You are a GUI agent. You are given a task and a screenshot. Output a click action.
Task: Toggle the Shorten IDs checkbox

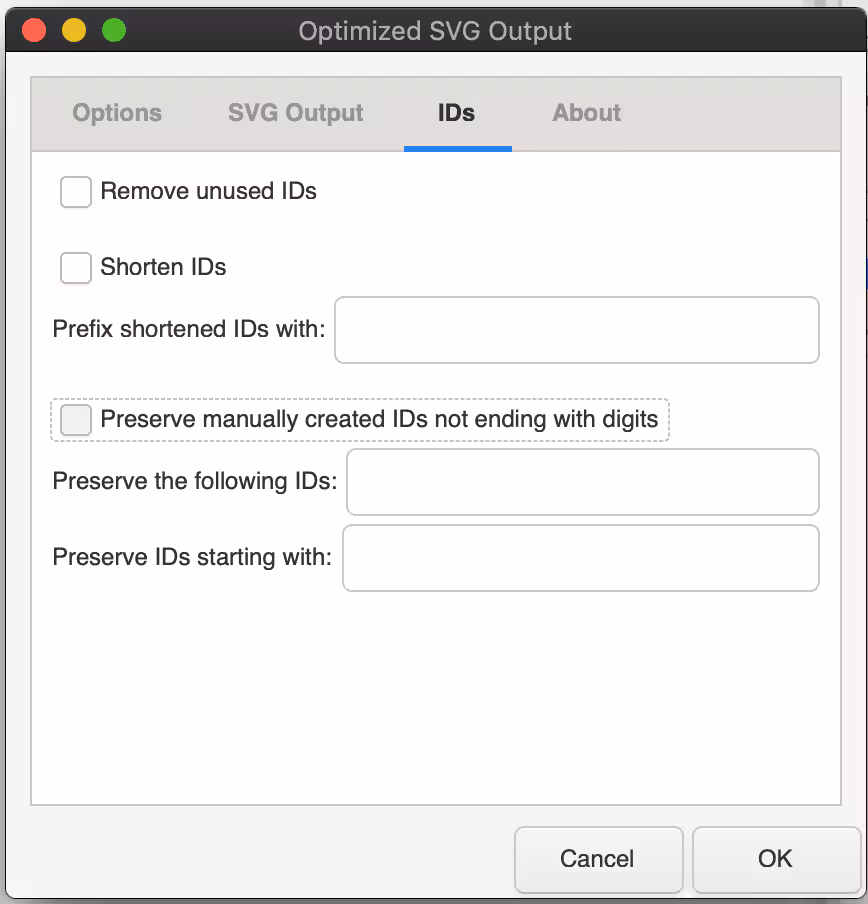[76, 268]
